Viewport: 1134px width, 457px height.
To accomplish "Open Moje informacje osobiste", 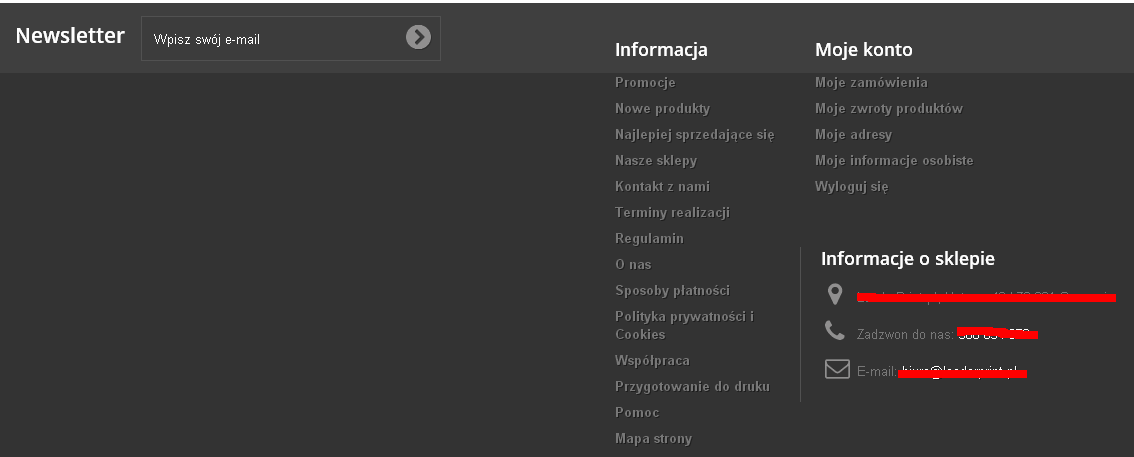I will (894, 161).
